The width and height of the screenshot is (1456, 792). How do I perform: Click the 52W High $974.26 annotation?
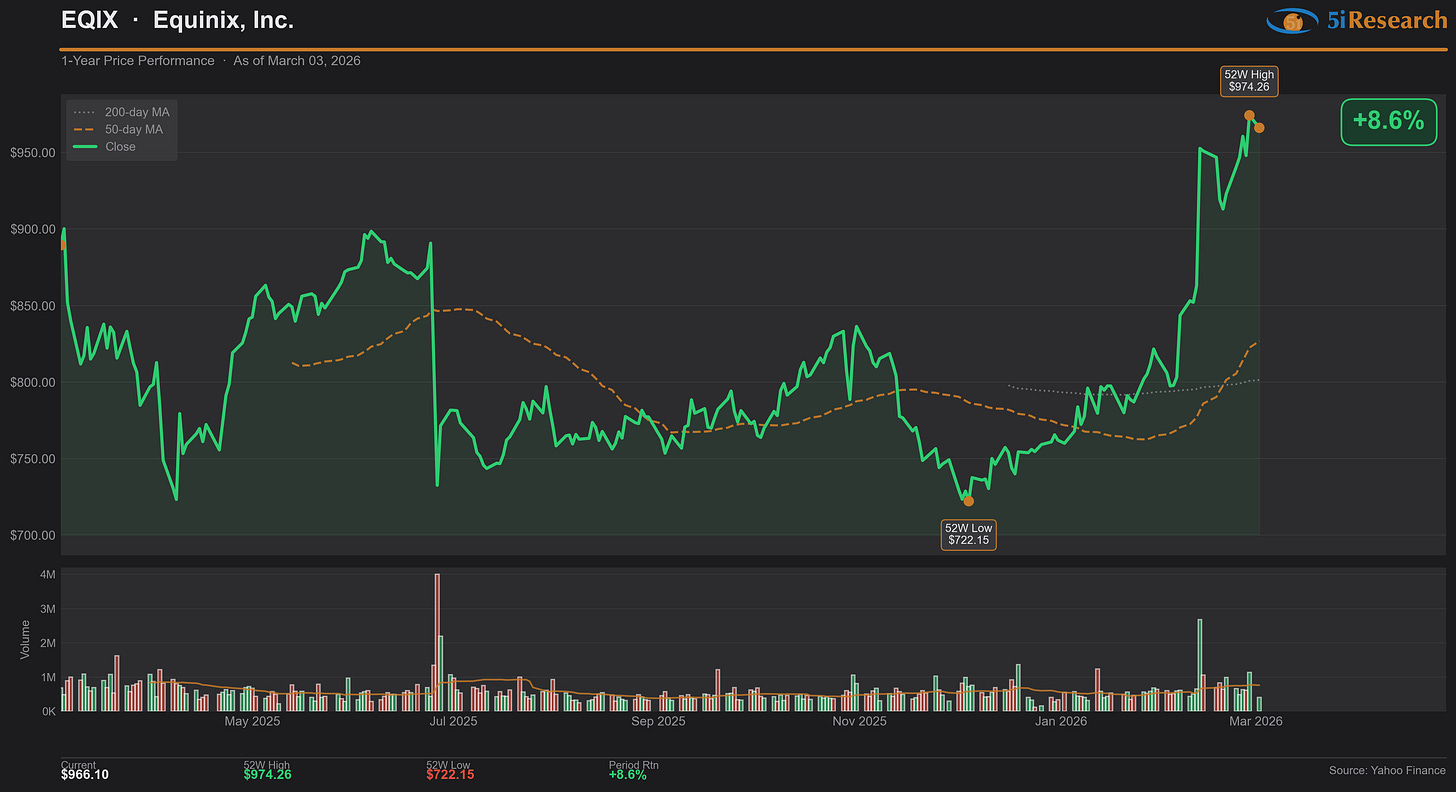pyautogui.click(x=1249, y=81)
